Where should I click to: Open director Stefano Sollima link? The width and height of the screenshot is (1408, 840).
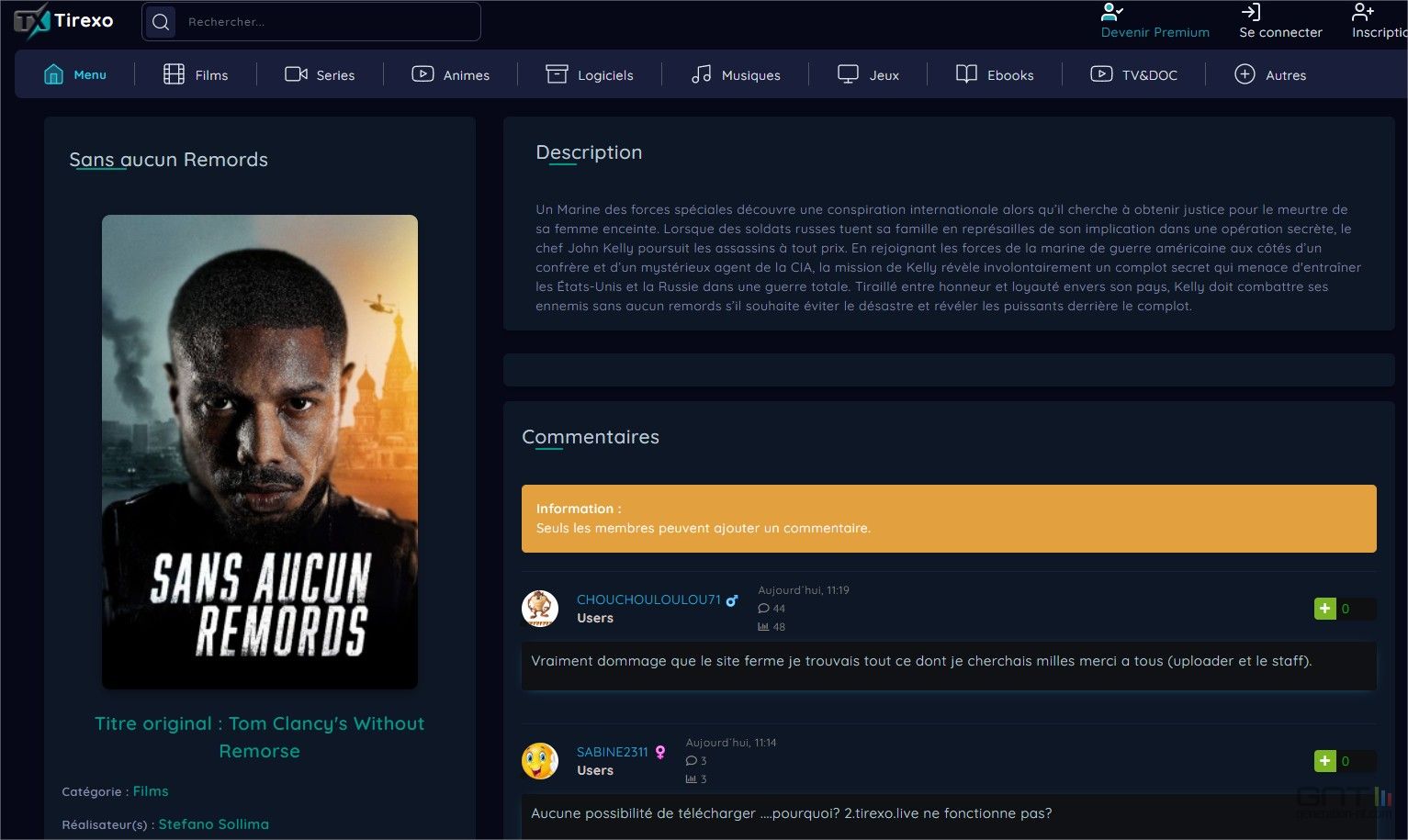[213, 824]
